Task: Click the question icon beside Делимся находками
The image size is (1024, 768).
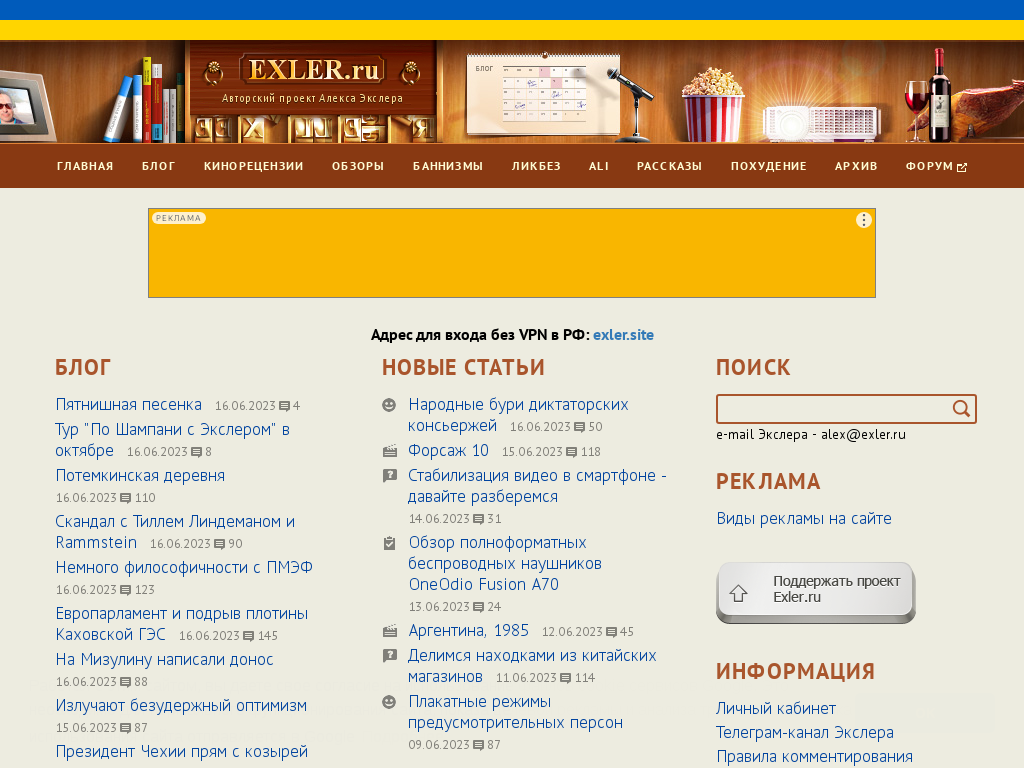Action: coord(390,655)
